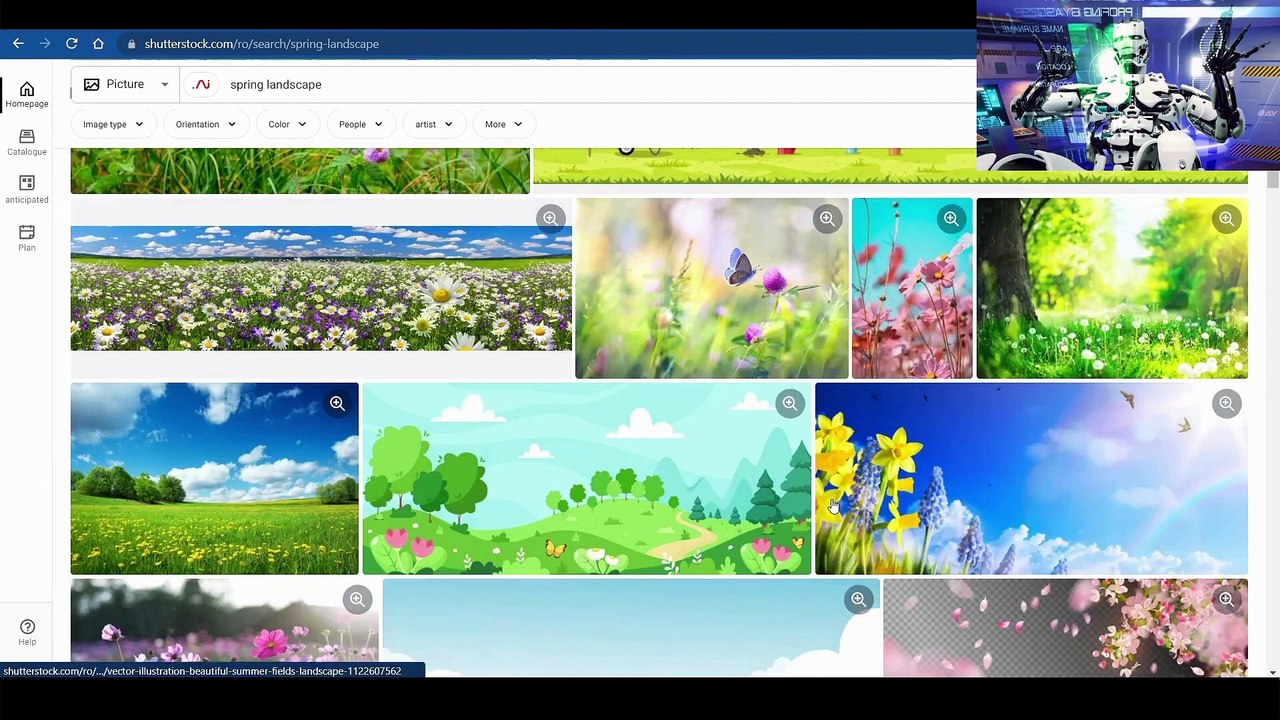Viewport: 1280px width, 720px height.
Task: Click the spring landscape search field
Action: (x=600, y=85)
